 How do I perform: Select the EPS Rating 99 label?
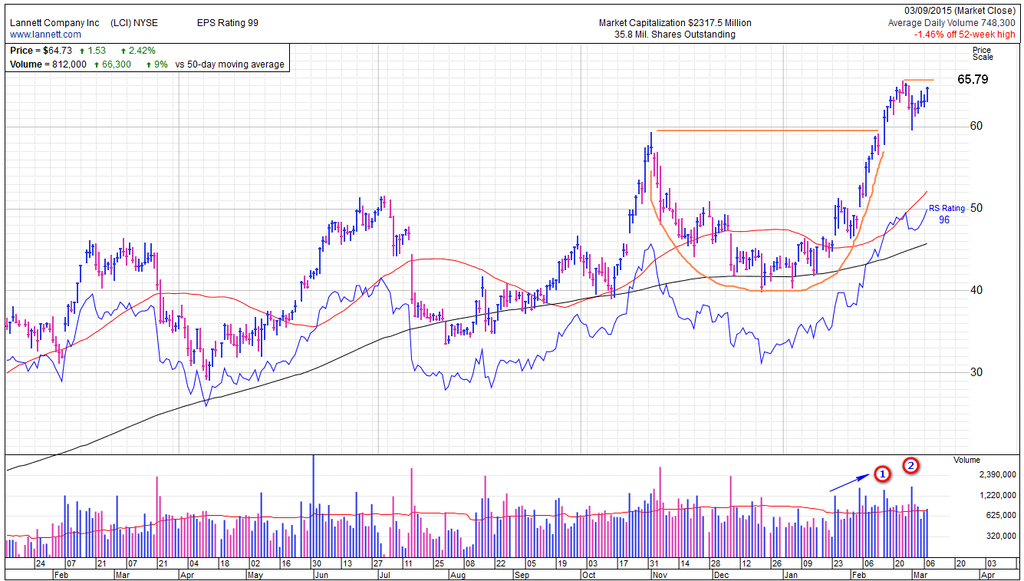(x=227, y=23)
